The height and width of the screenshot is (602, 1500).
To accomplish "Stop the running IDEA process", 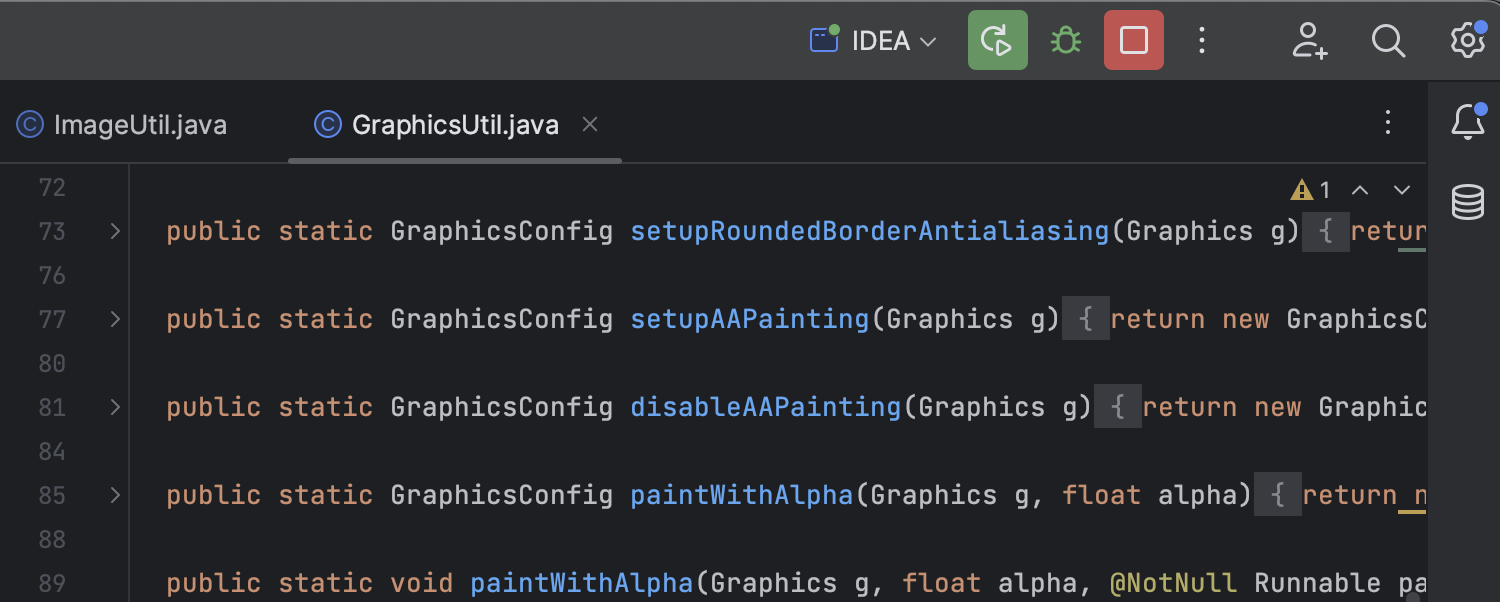I will [x=1134, y=40].
